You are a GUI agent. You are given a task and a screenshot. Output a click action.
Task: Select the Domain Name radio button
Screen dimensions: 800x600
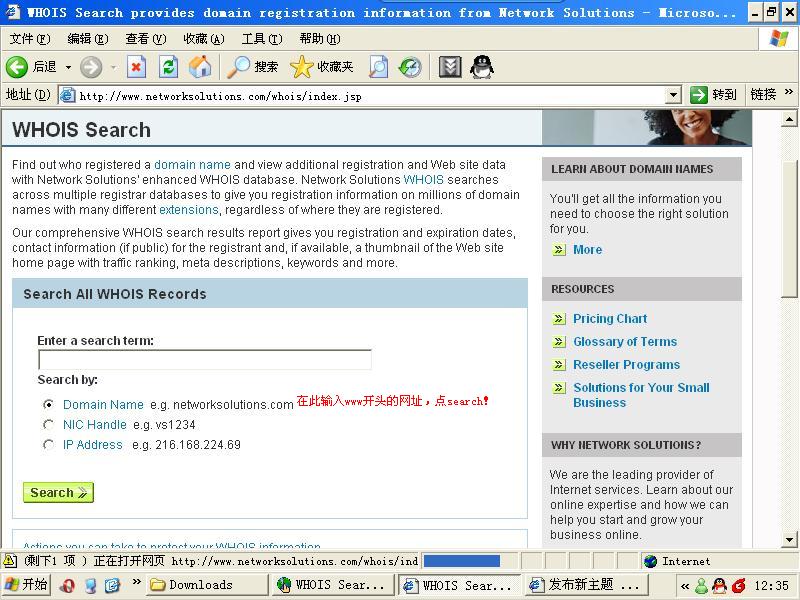[x=48, y=405]
